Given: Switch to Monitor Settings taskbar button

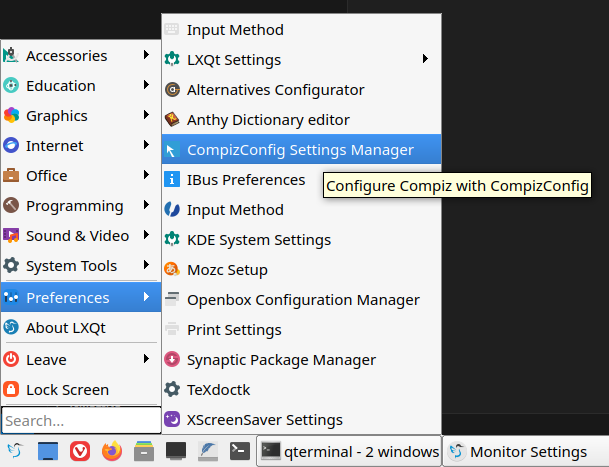Looking at the screenshot, I should coord(525,451).
